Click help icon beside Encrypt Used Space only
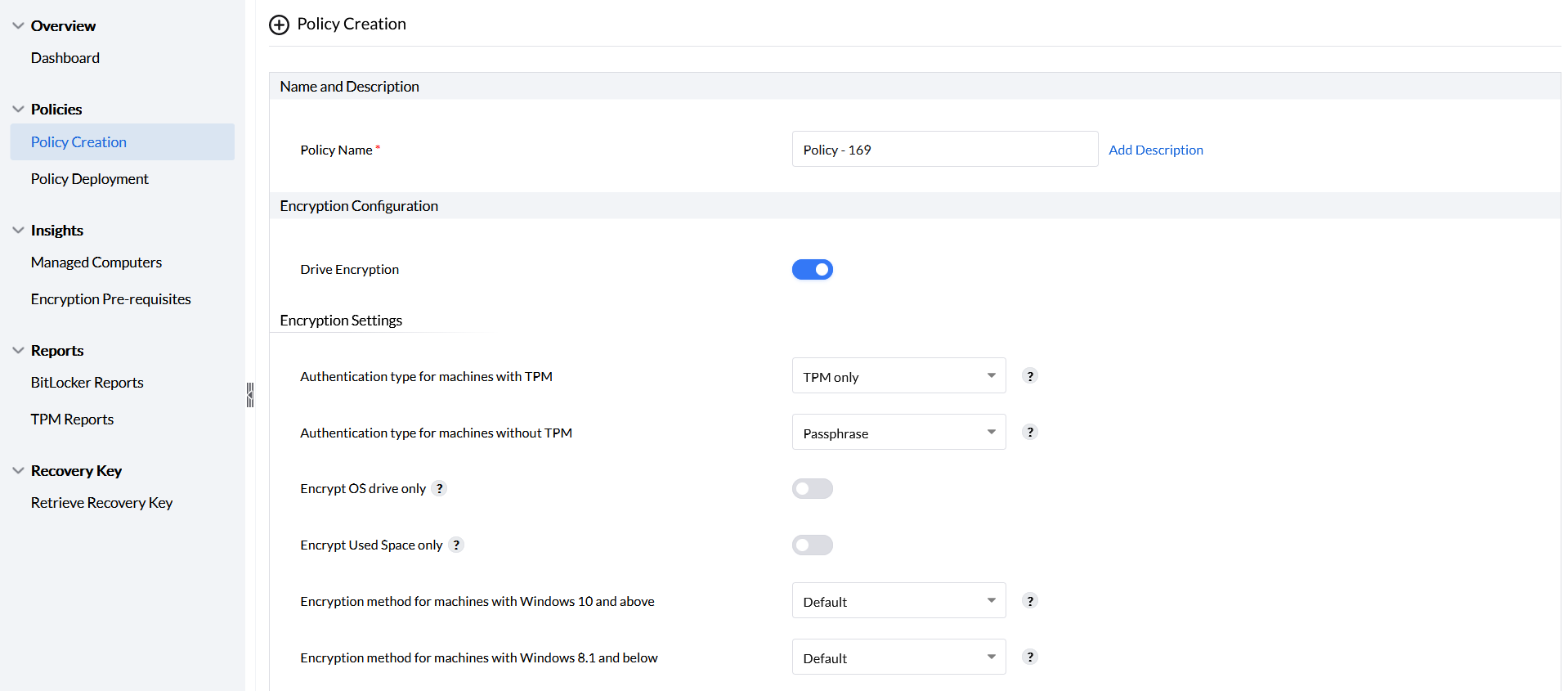Image resolution: width=1568 pixels, height=691 pixels. pos(456,545)
